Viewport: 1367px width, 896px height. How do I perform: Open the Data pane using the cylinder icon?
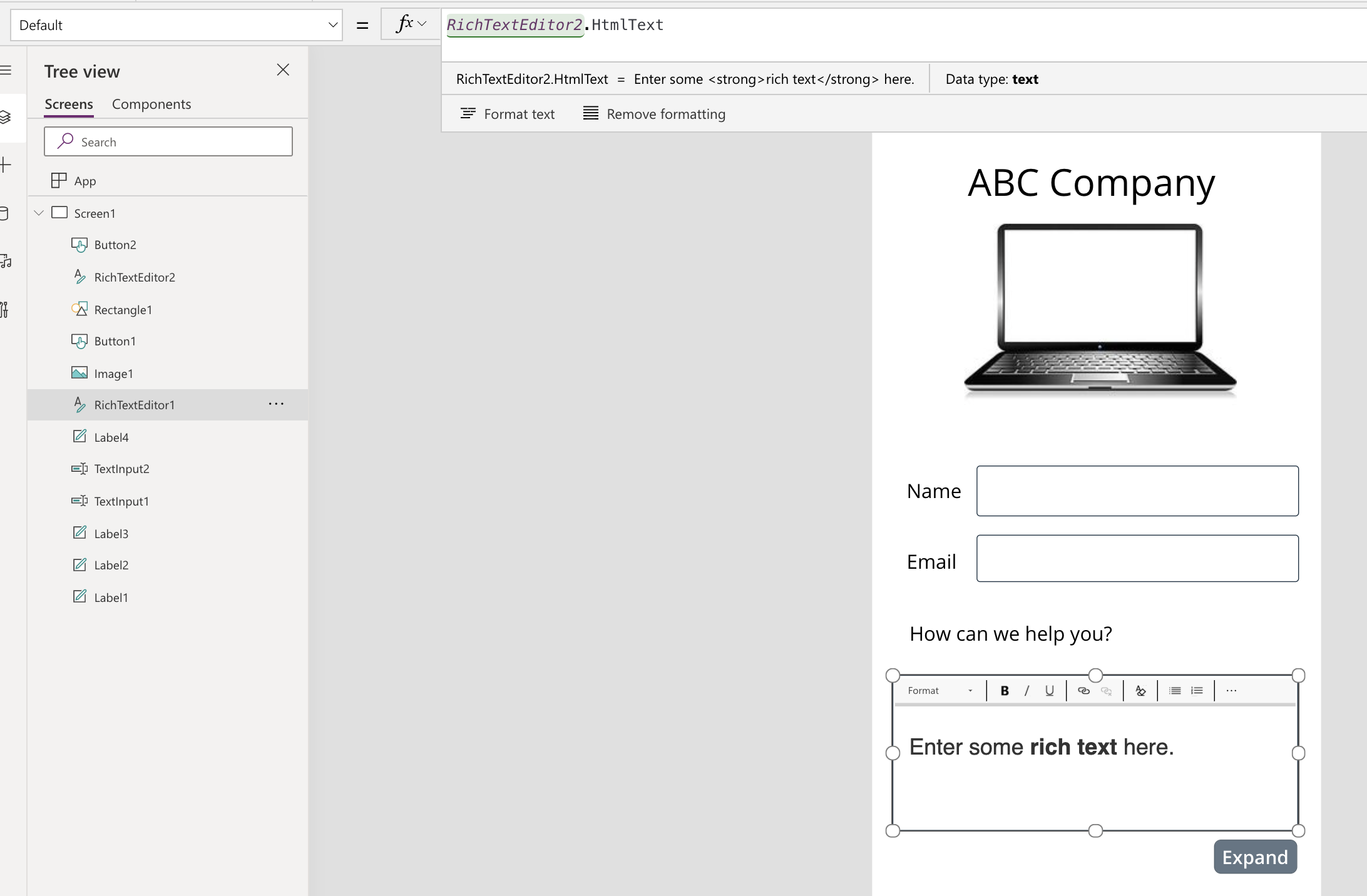click(x=6, y=213)
